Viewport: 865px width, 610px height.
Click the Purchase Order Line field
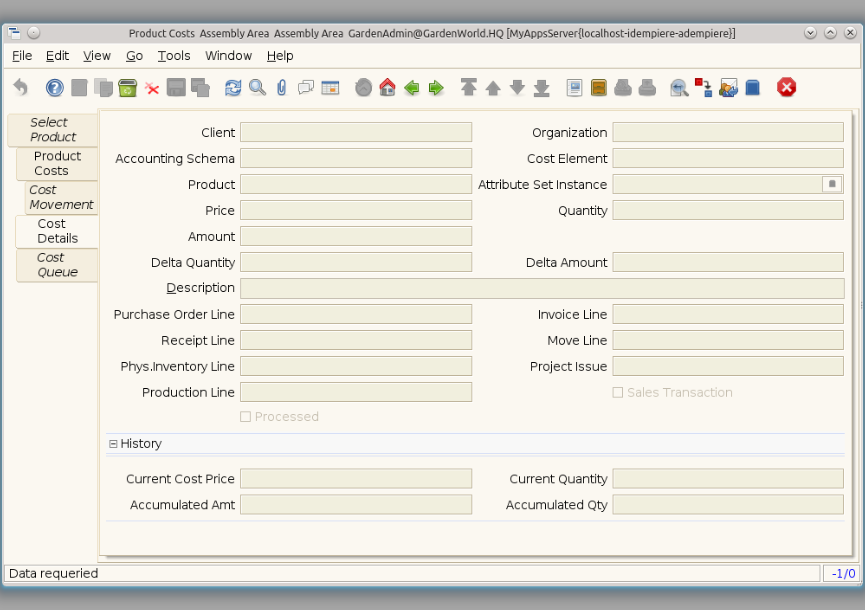click(356, 314)
